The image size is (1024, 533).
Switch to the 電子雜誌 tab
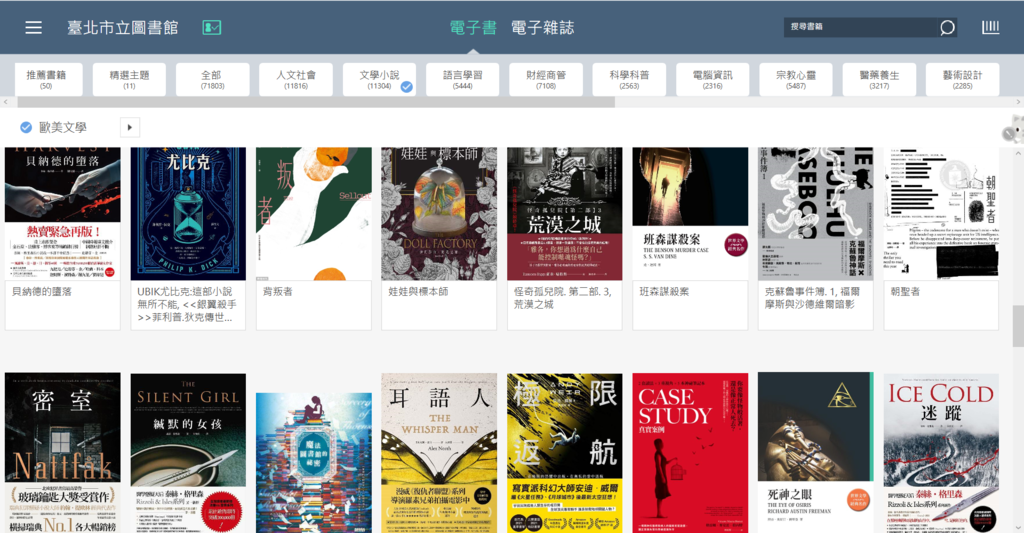tap(543, 27)
